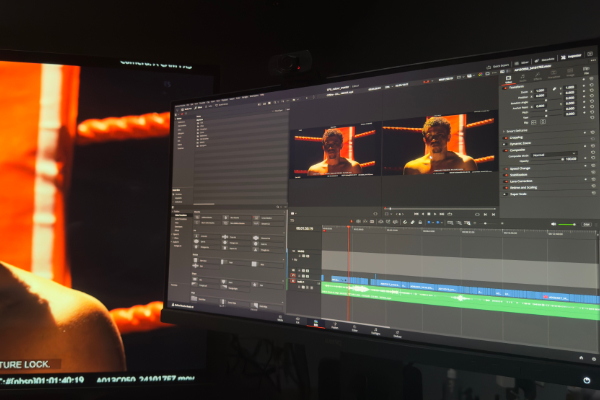The image size is (600, 400).
Task: Toggle loop playback in timeline viewer
Action: tap(450, 214)
